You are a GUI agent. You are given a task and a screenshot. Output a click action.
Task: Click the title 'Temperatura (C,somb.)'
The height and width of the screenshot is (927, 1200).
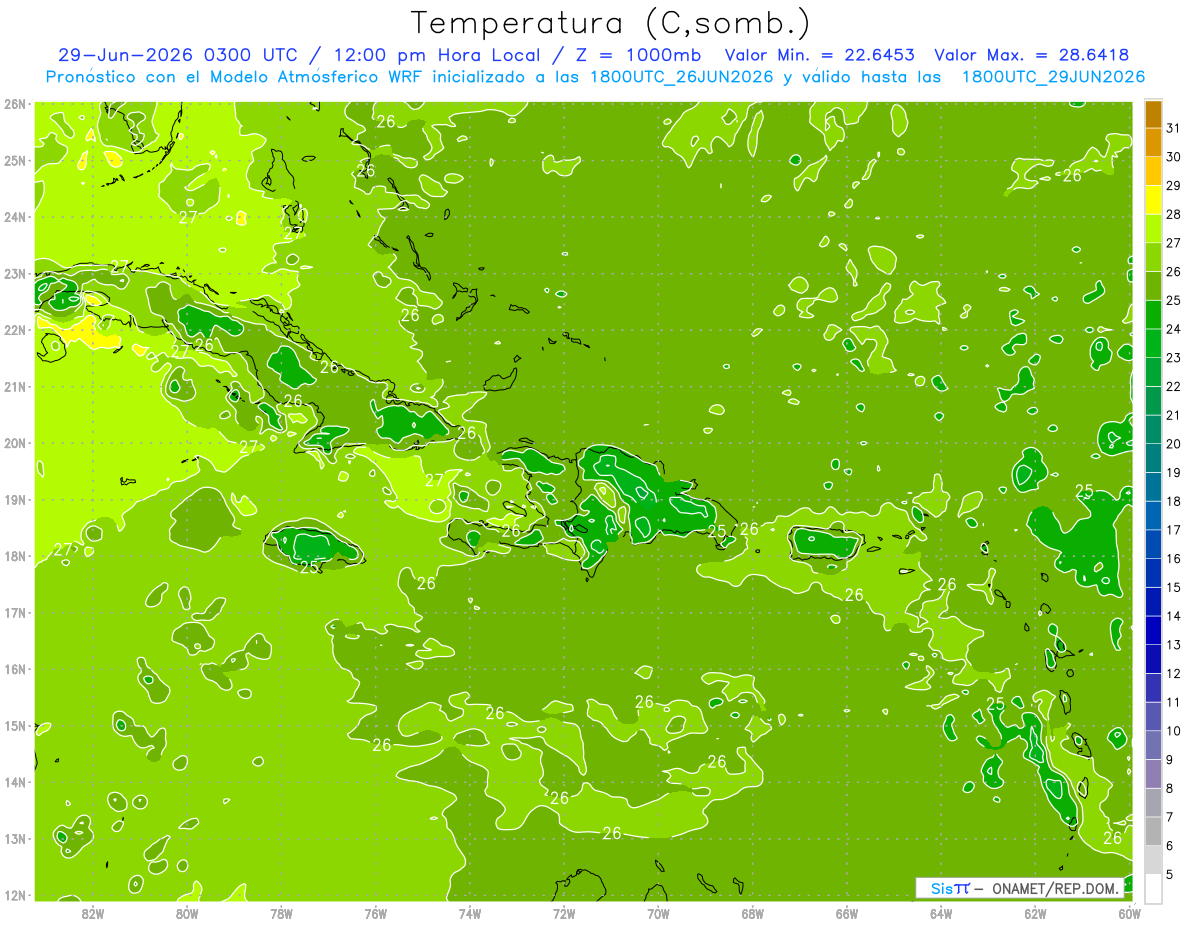[x=611, y=23]
